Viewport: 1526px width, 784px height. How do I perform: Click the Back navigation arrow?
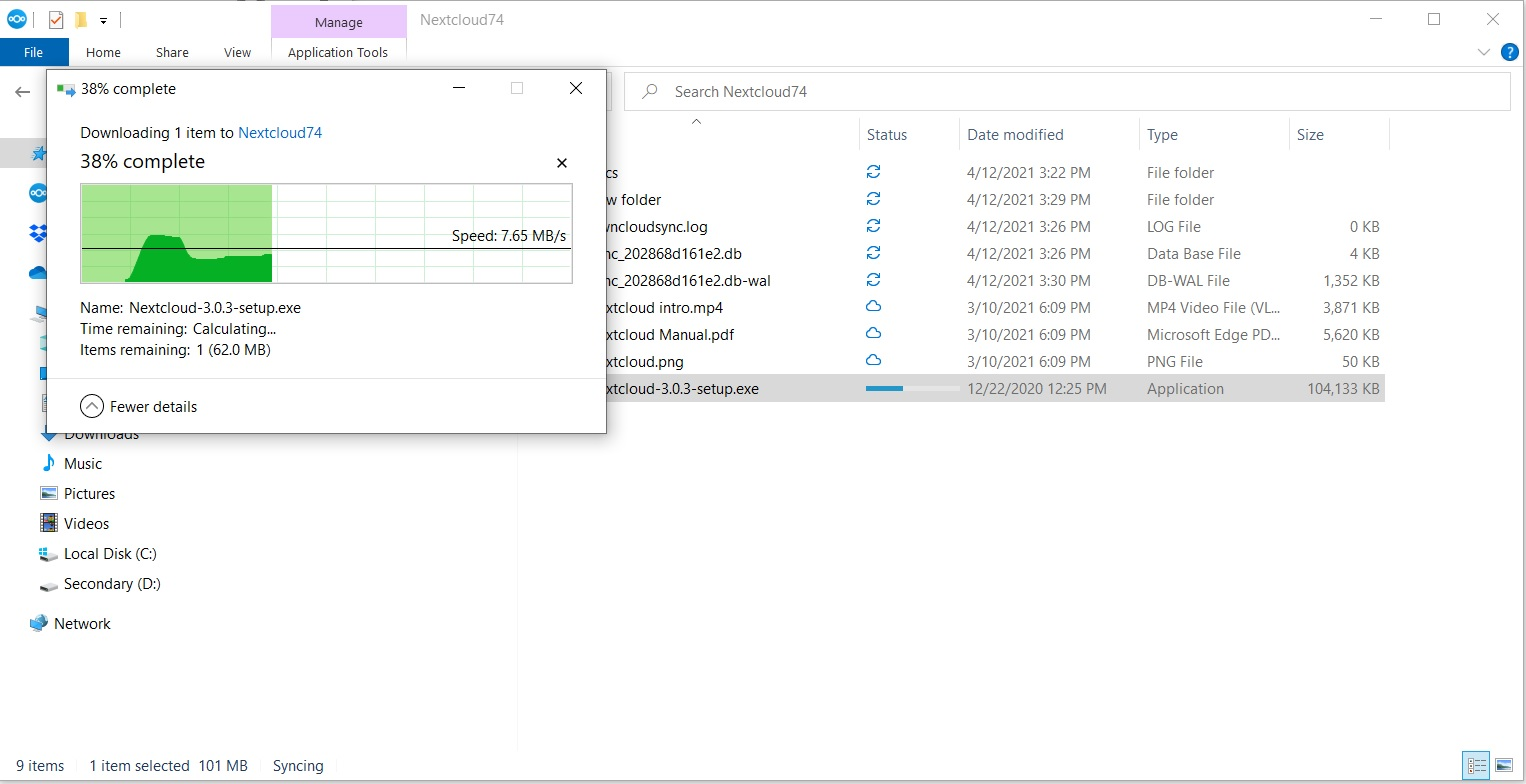(x=23, y=92)
